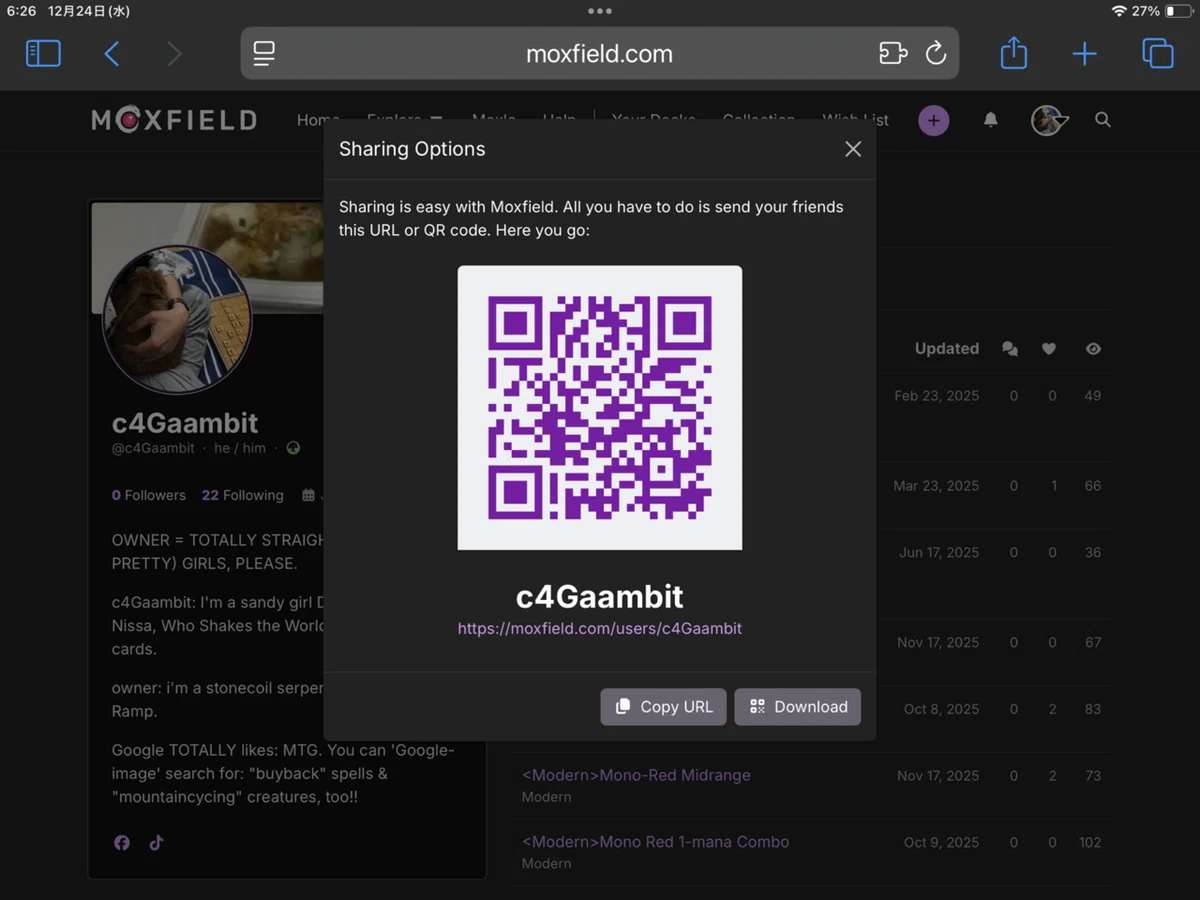1200x900 pixels.
Task: Open the <Modern>Mono-Red Midrange deck
Action: (636, 775)
